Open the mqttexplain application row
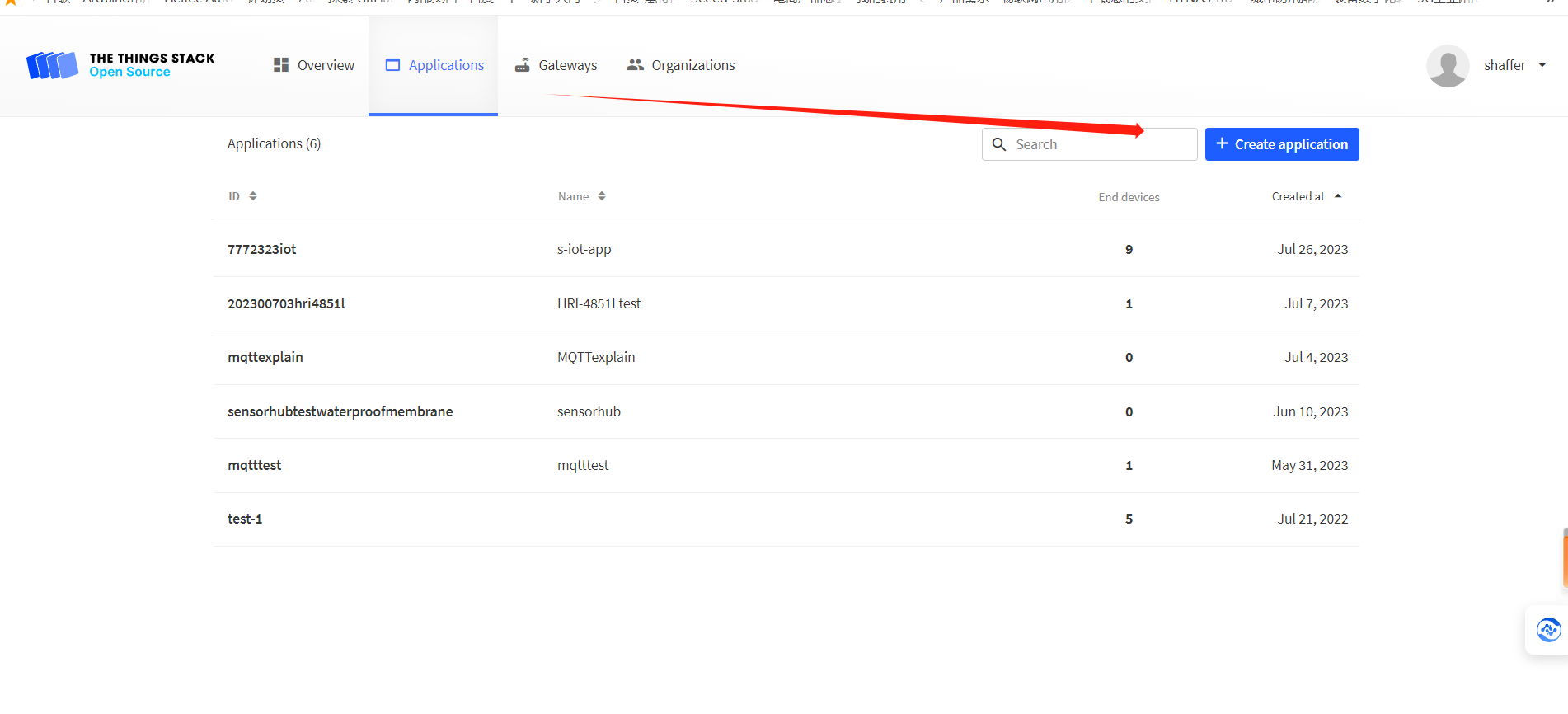1568x714 pixels. coord(265,357)
